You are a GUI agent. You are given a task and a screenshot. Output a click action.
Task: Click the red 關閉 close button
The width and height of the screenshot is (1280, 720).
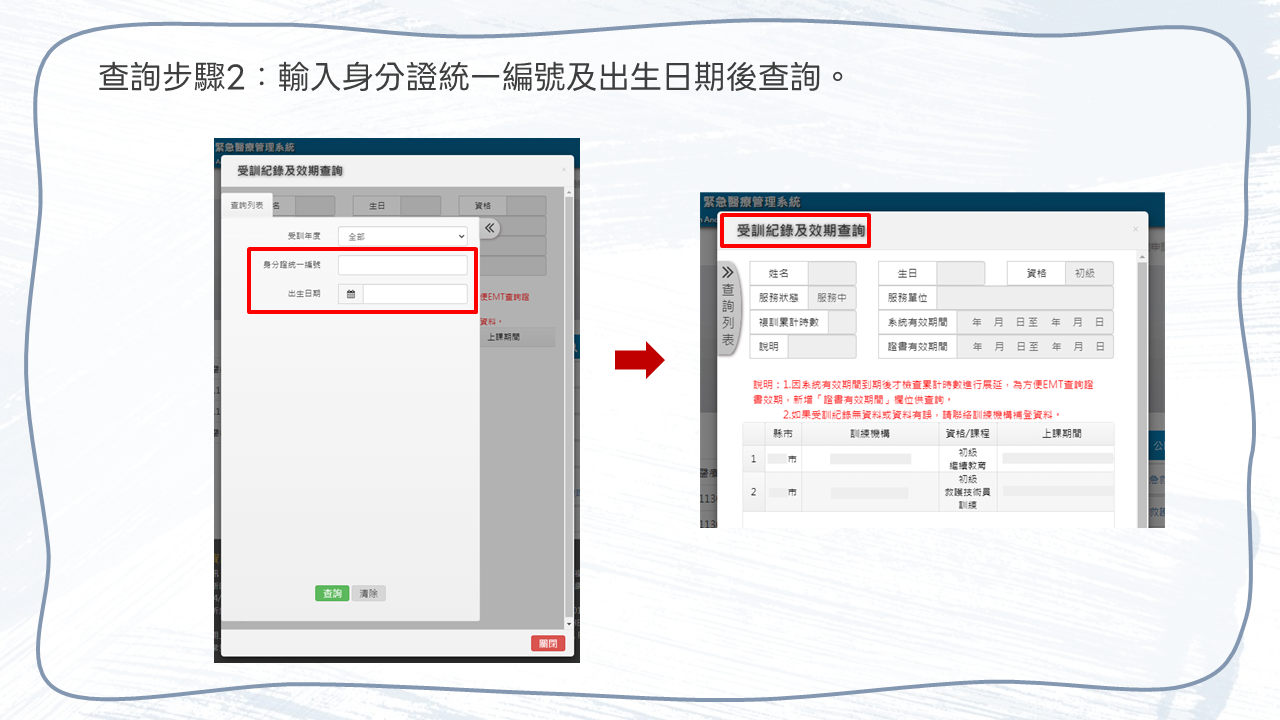pos(548,643)
